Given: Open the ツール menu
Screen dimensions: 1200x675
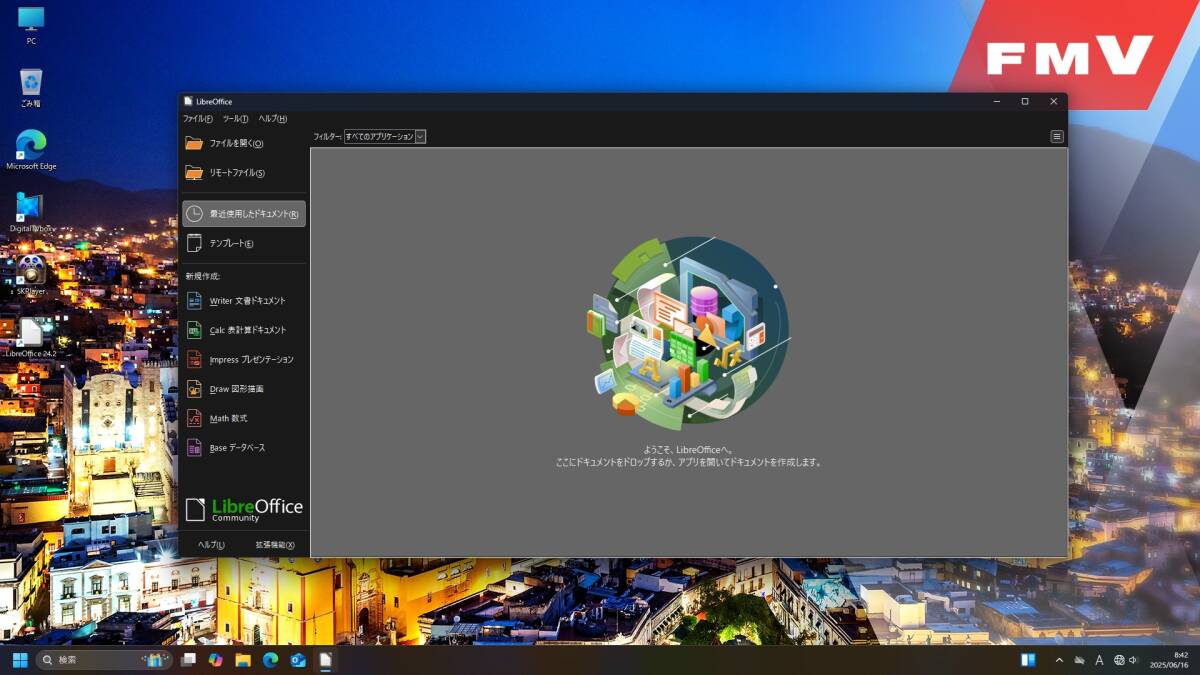Looking at the screenshot, I should (235, 119).
